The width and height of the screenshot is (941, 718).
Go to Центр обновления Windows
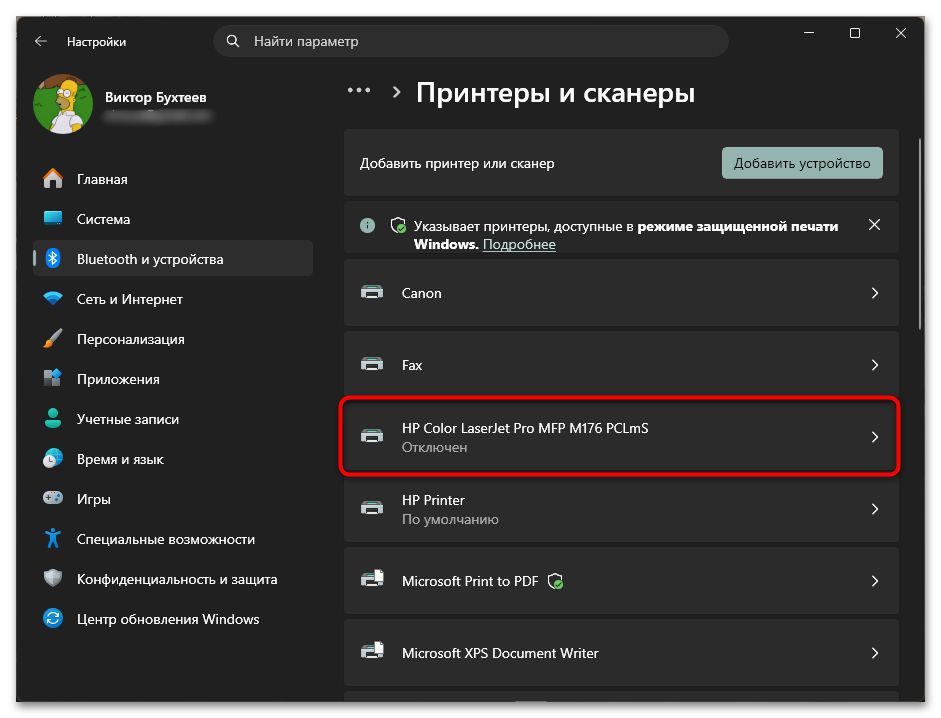173,618
